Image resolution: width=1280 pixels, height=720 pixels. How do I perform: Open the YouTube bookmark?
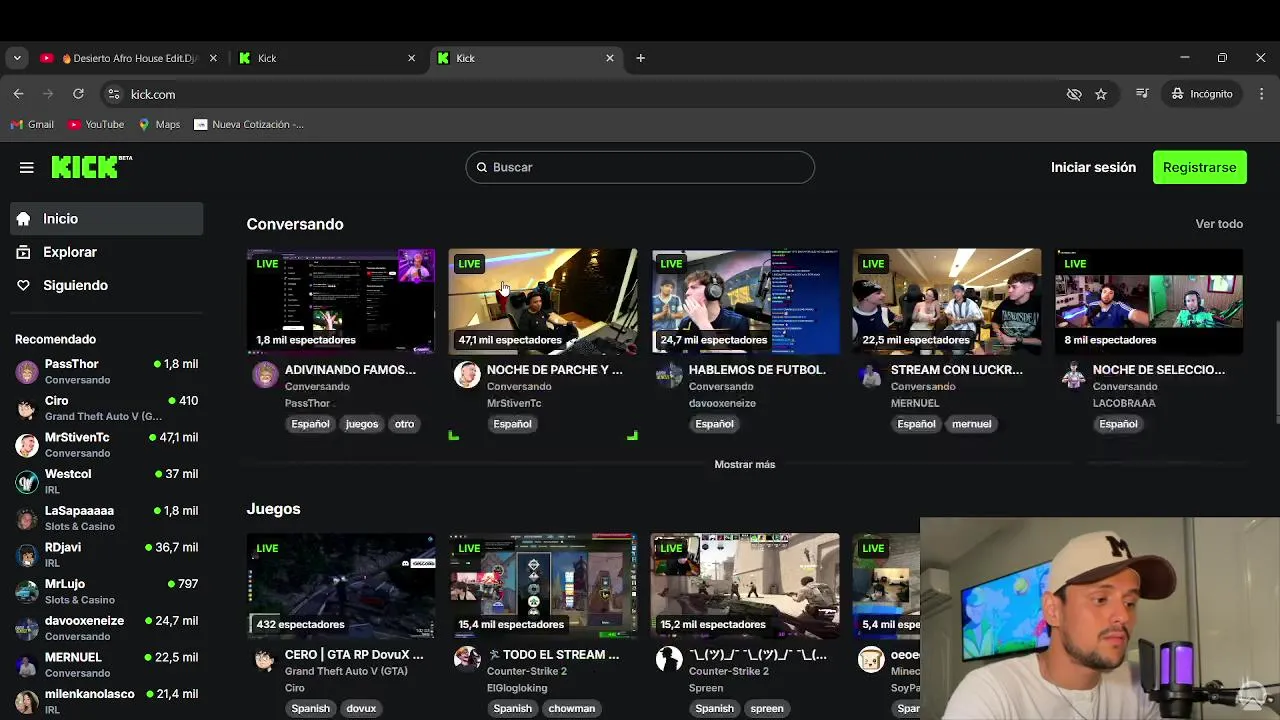(x=96, y=124)
